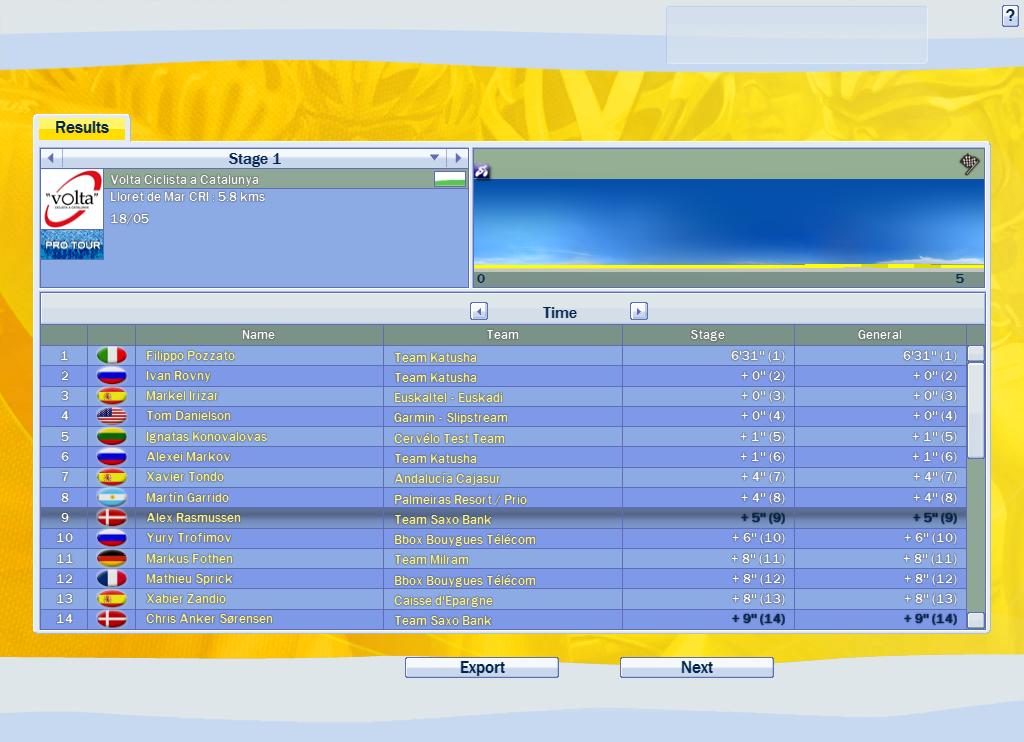
Task: Switch to previous classification before Time
Action: (479, 312)
